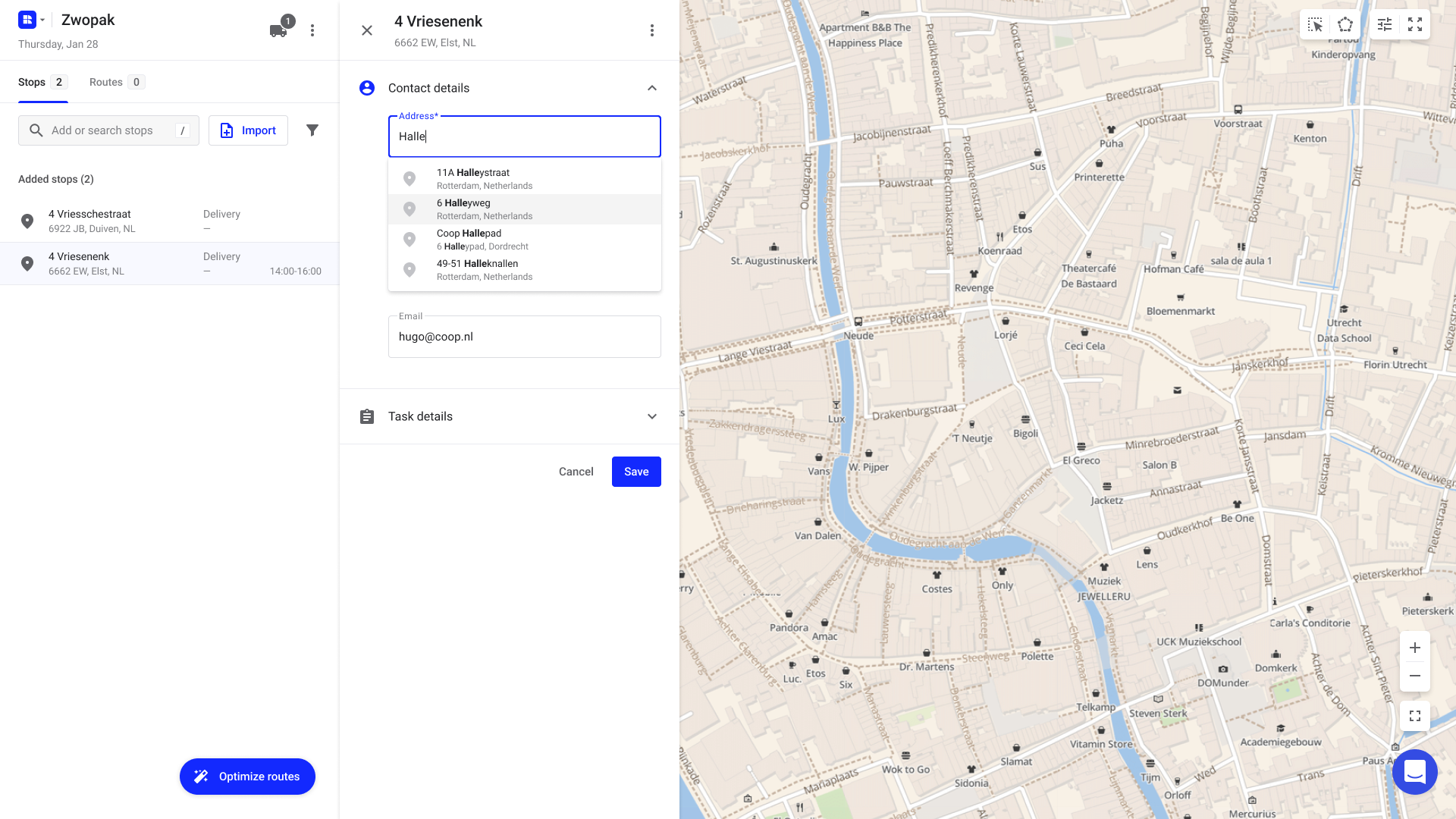Open the vehicles panel via the truck icon

[278, 30]
